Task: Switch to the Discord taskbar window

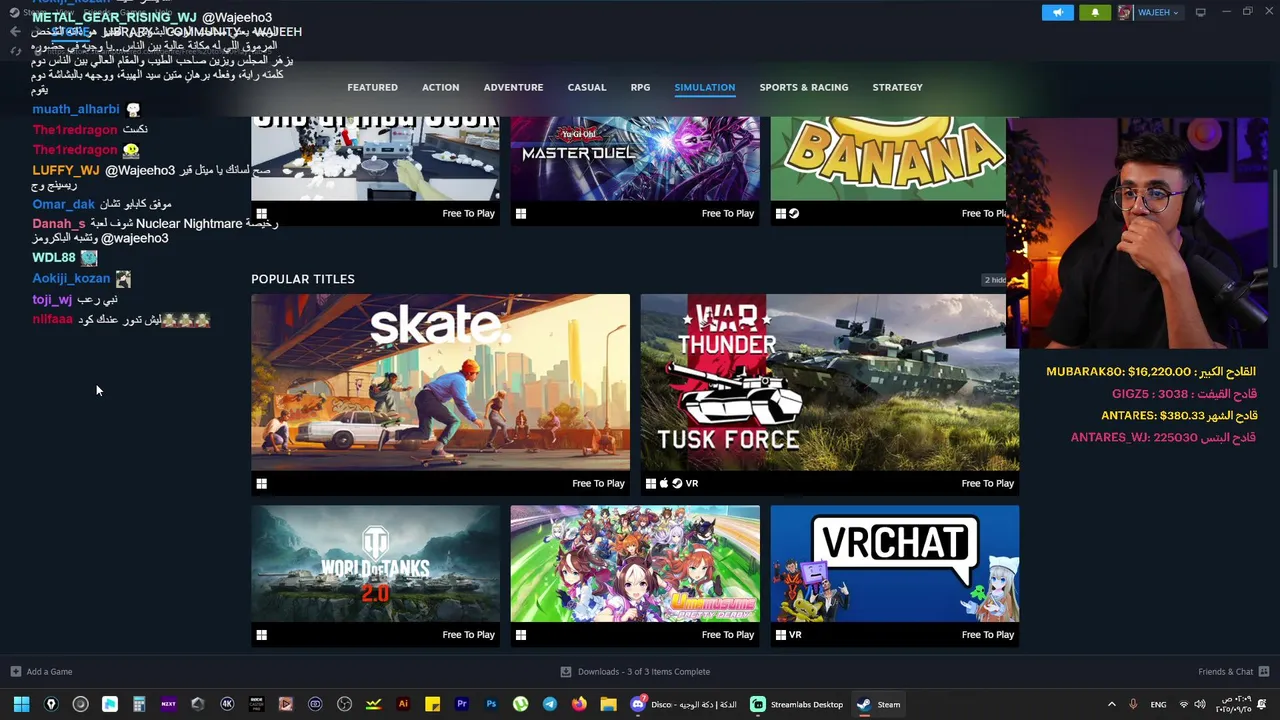Action: click(684, 704)
